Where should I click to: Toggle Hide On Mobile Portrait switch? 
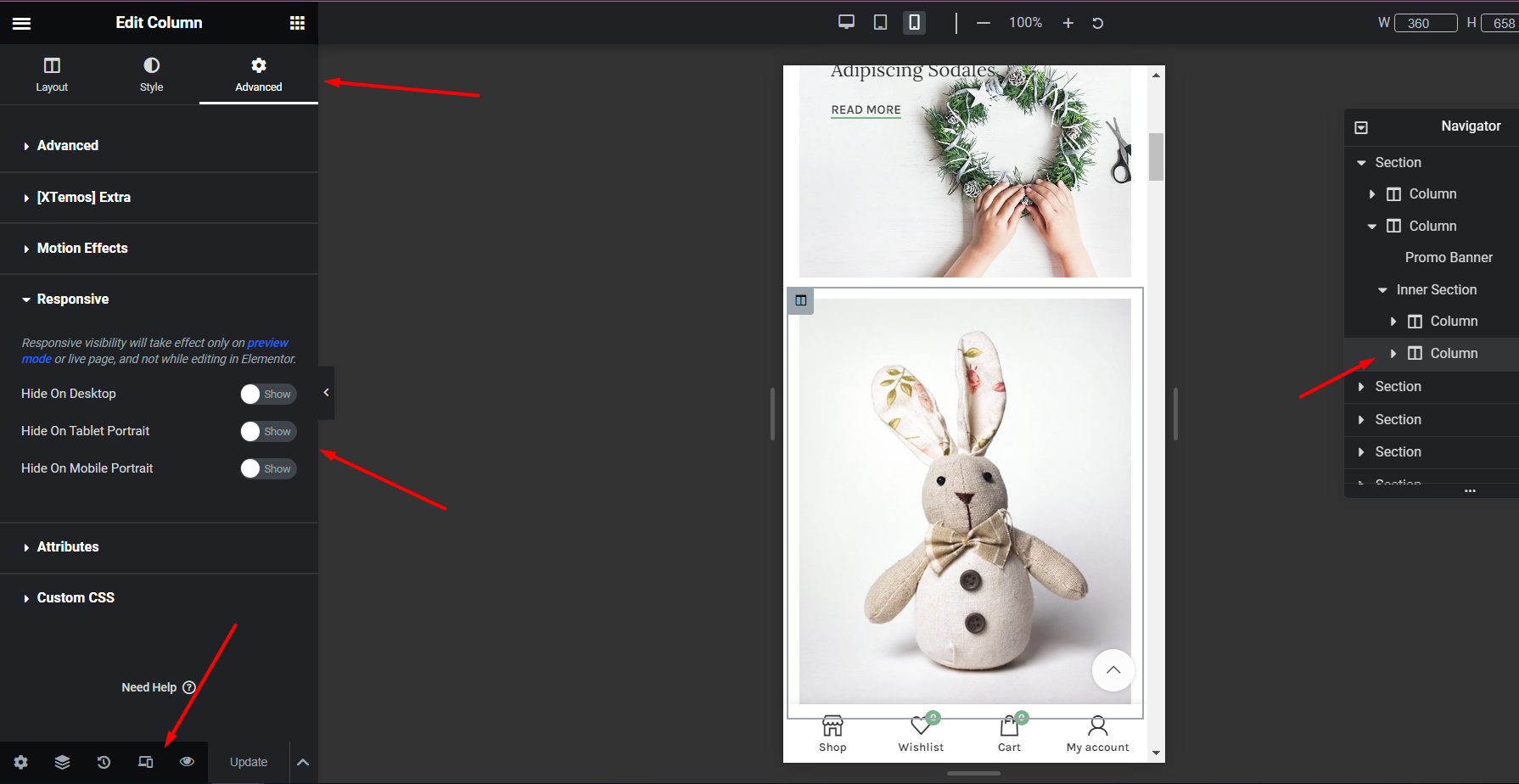click(x=268, y=468)
